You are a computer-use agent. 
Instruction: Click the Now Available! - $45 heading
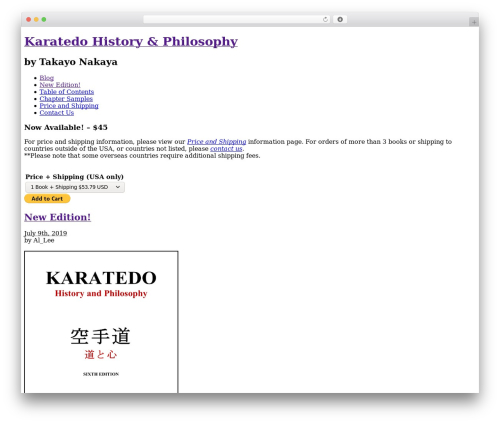66,127
